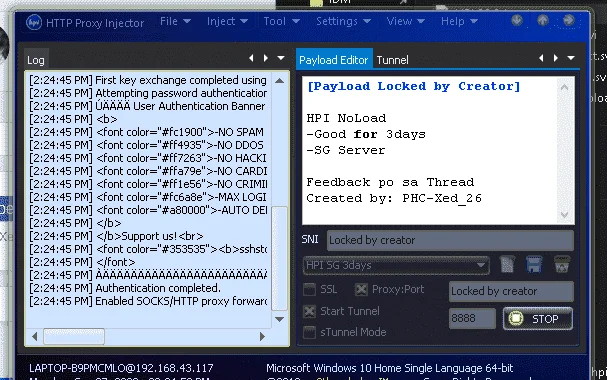Click the STOP button
This screenshot has height=380, width=607.
538,318
